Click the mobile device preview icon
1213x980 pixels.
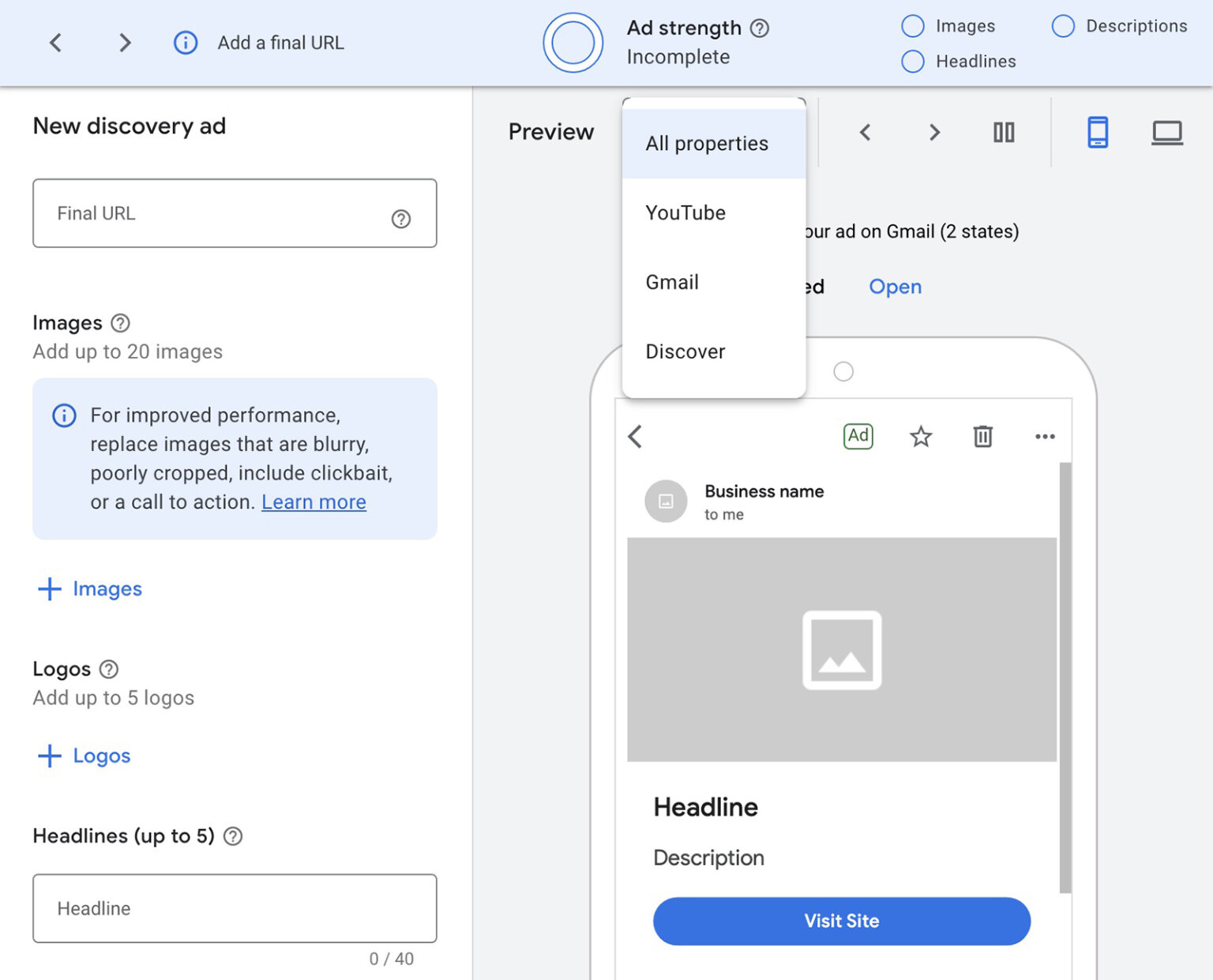(1098, 132)
